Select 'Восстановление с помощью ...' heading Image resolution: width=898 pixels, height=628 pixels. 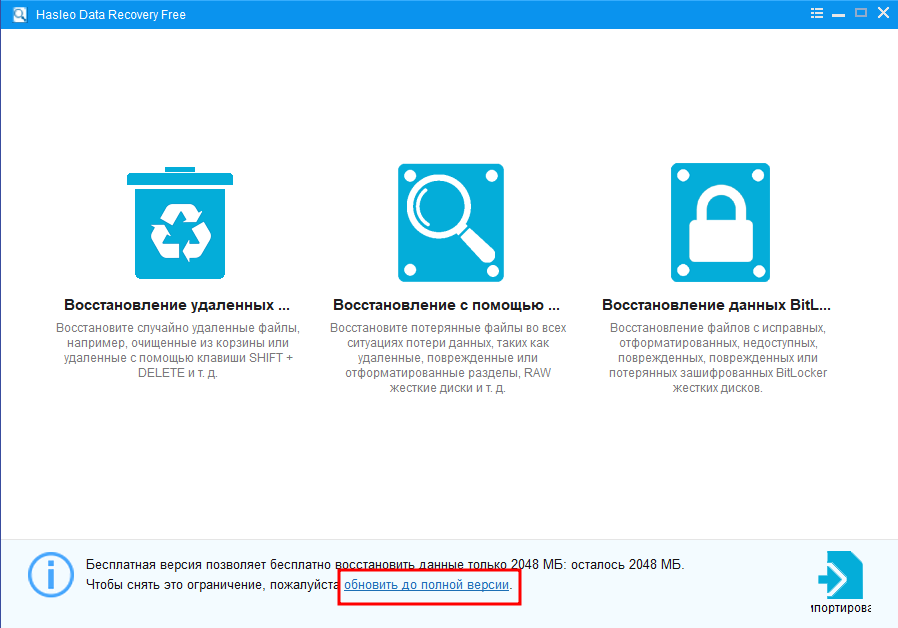(x=446, y=305)
